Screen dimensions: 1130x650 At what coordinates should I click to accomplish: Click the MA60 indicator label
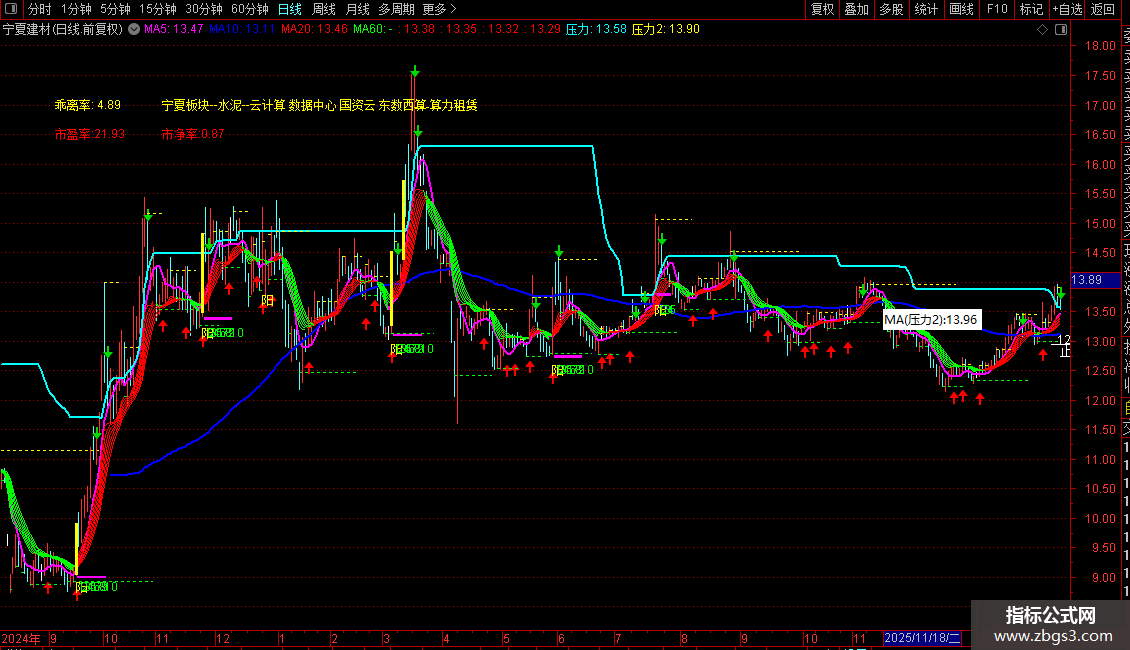point(373,30)
